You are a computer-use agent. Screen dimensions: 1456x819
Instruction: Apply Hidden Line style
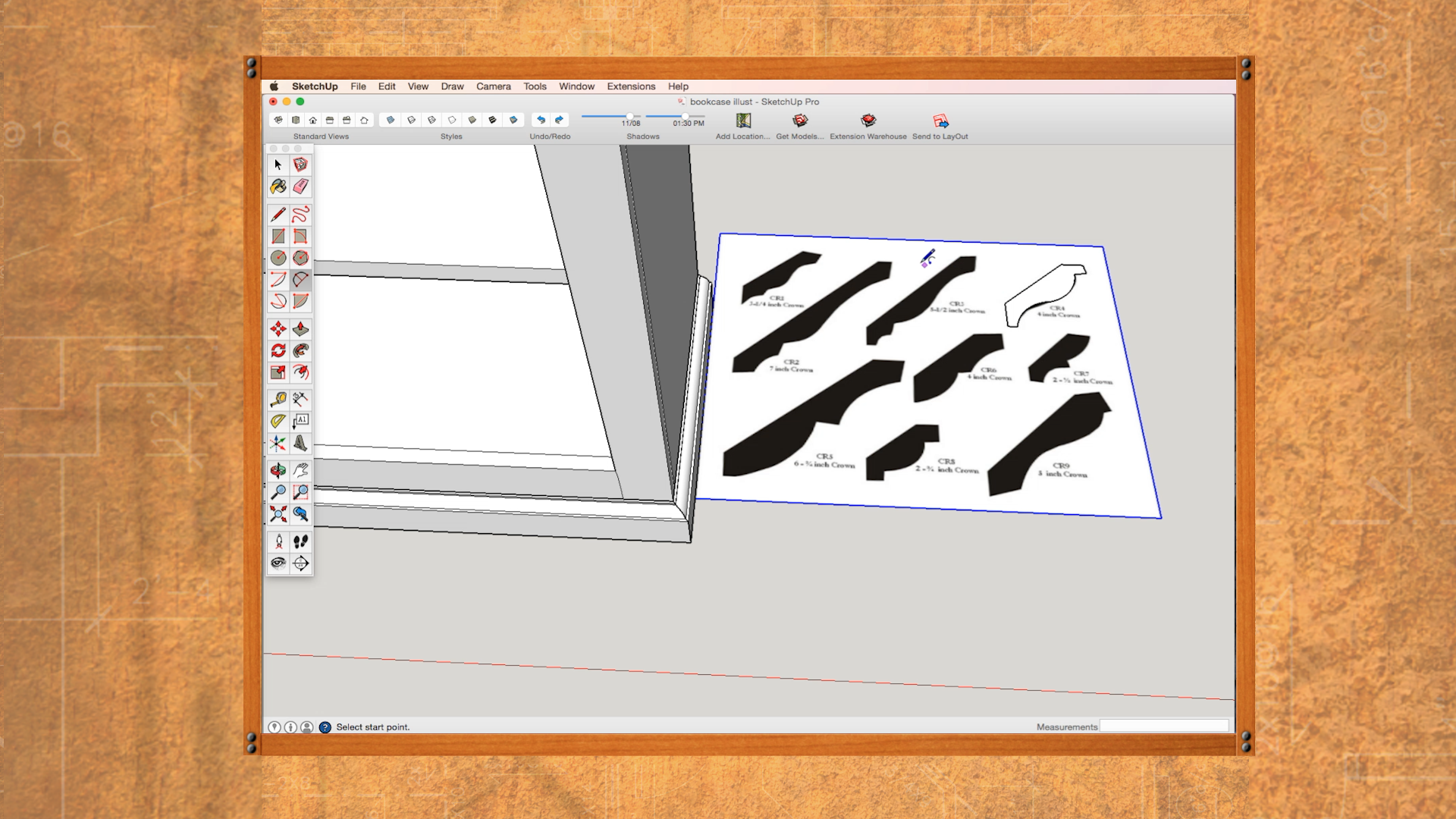click(x=452, y=120)
